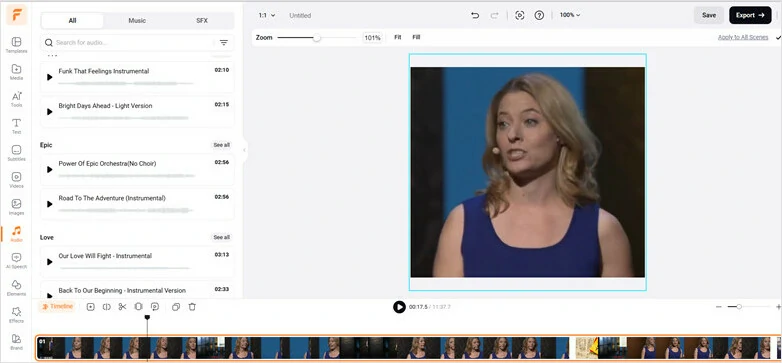Open the Media sidebar panel
This screenshot has height=363, width=782.
[16, 72]
